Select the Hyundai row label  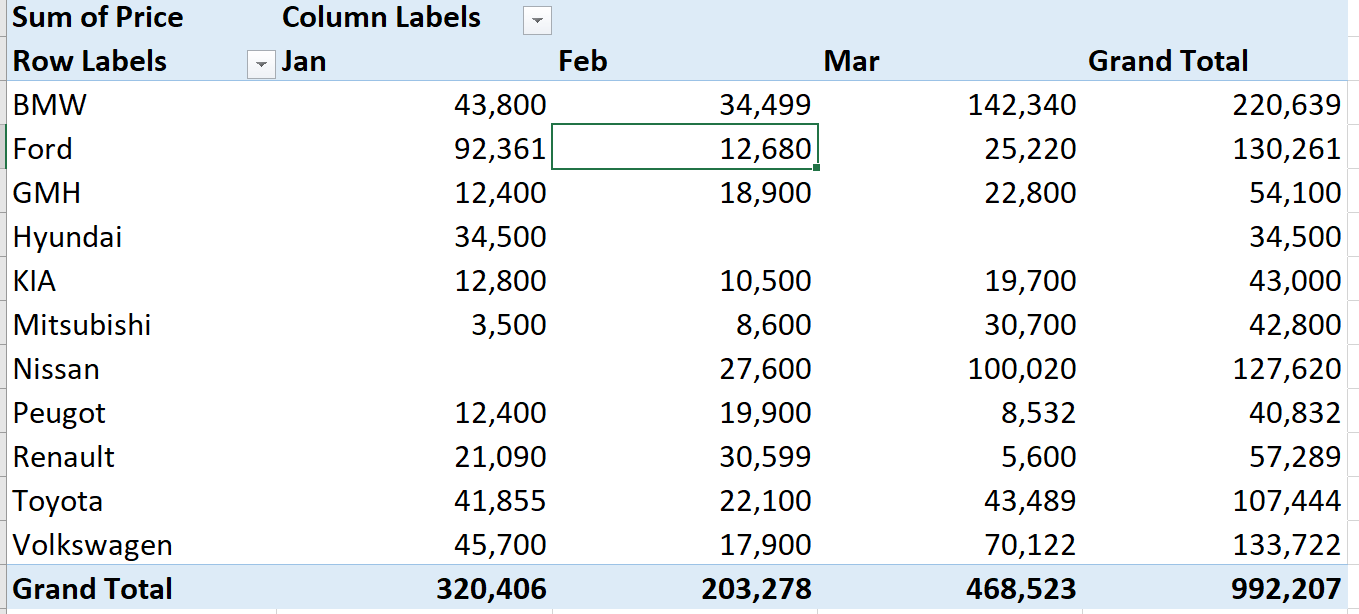coord(67,237)
